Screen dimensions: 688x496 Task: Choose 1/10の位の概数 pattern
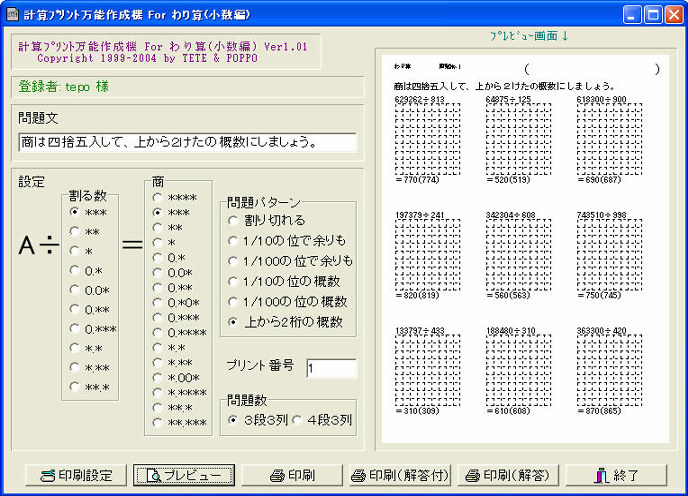(x=284, y=281)
